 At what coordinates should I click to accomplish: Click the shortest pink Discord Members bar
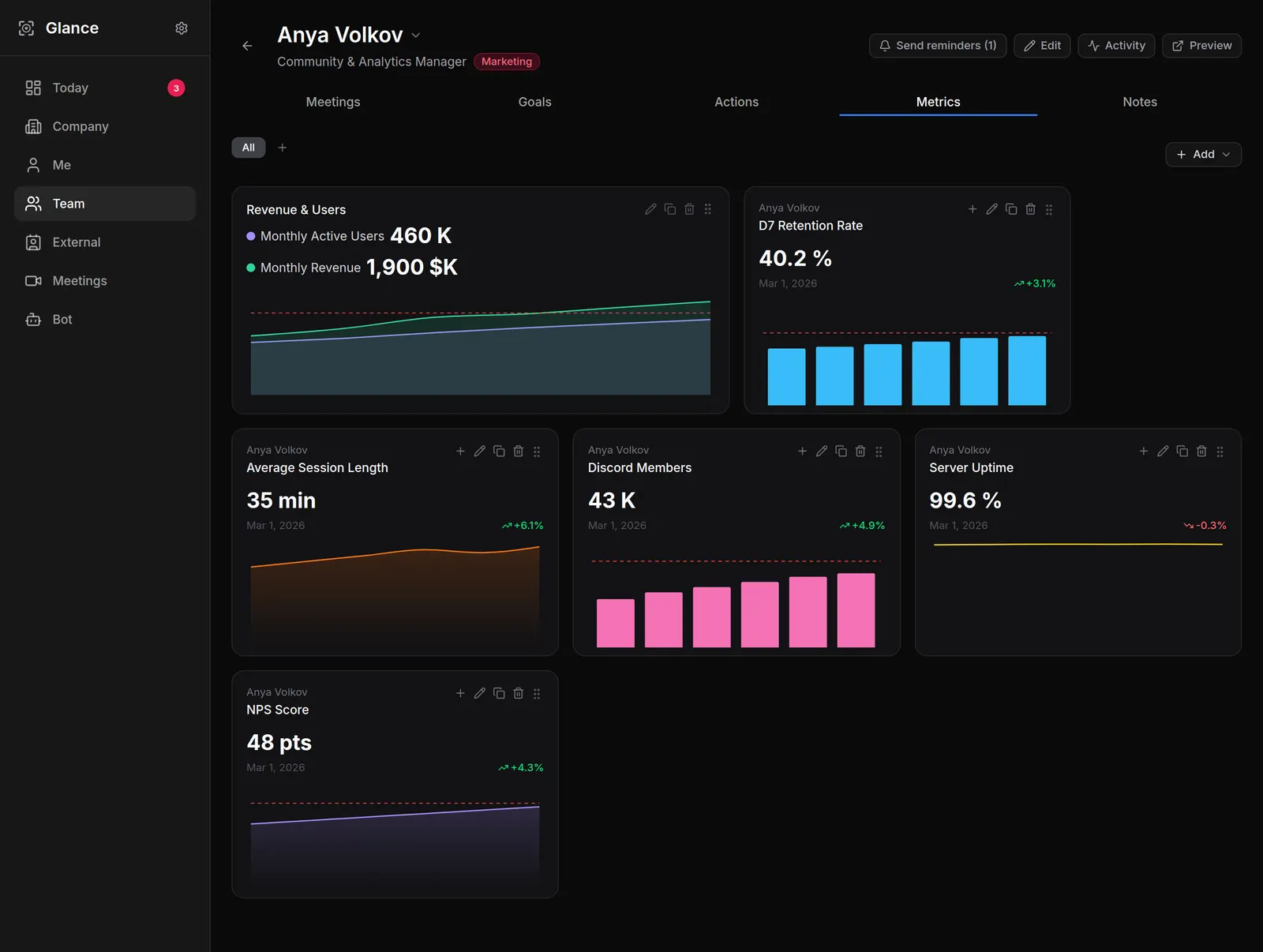tap(616, 624)
